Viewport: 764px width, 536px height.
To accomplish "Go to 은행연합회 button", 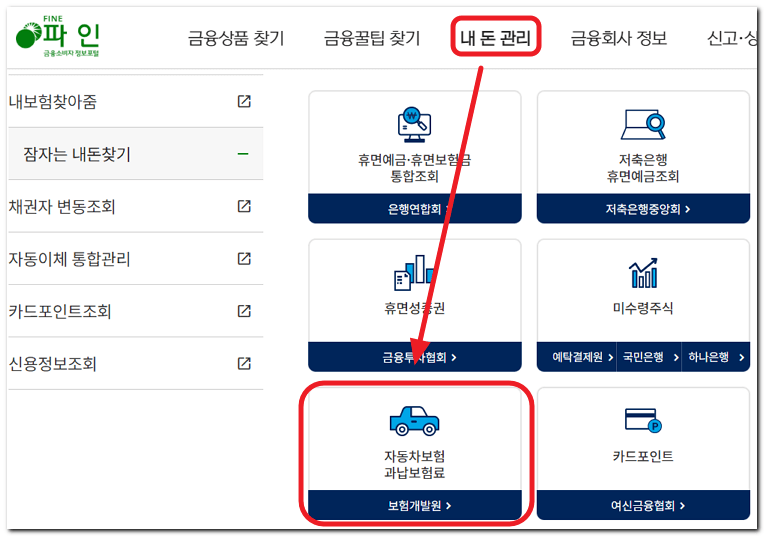I will pos(415,209).
